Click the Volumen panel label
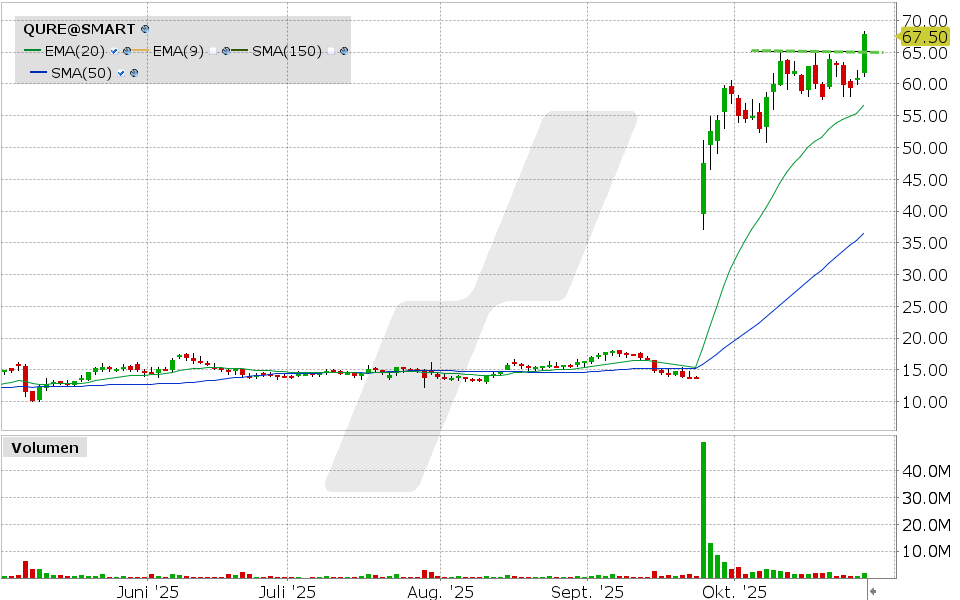Viewport: 960px width, 600px height. point(45,448)
